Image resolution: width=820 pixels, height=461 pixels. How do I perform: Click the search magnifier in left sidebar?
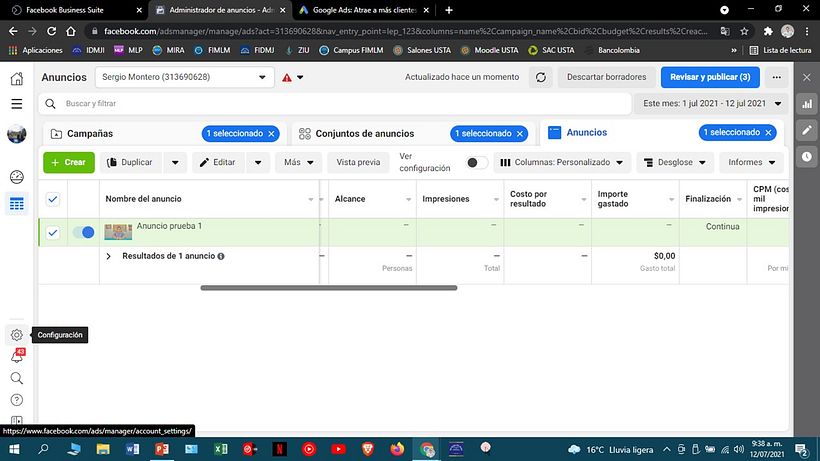click(x=17, y=378)
